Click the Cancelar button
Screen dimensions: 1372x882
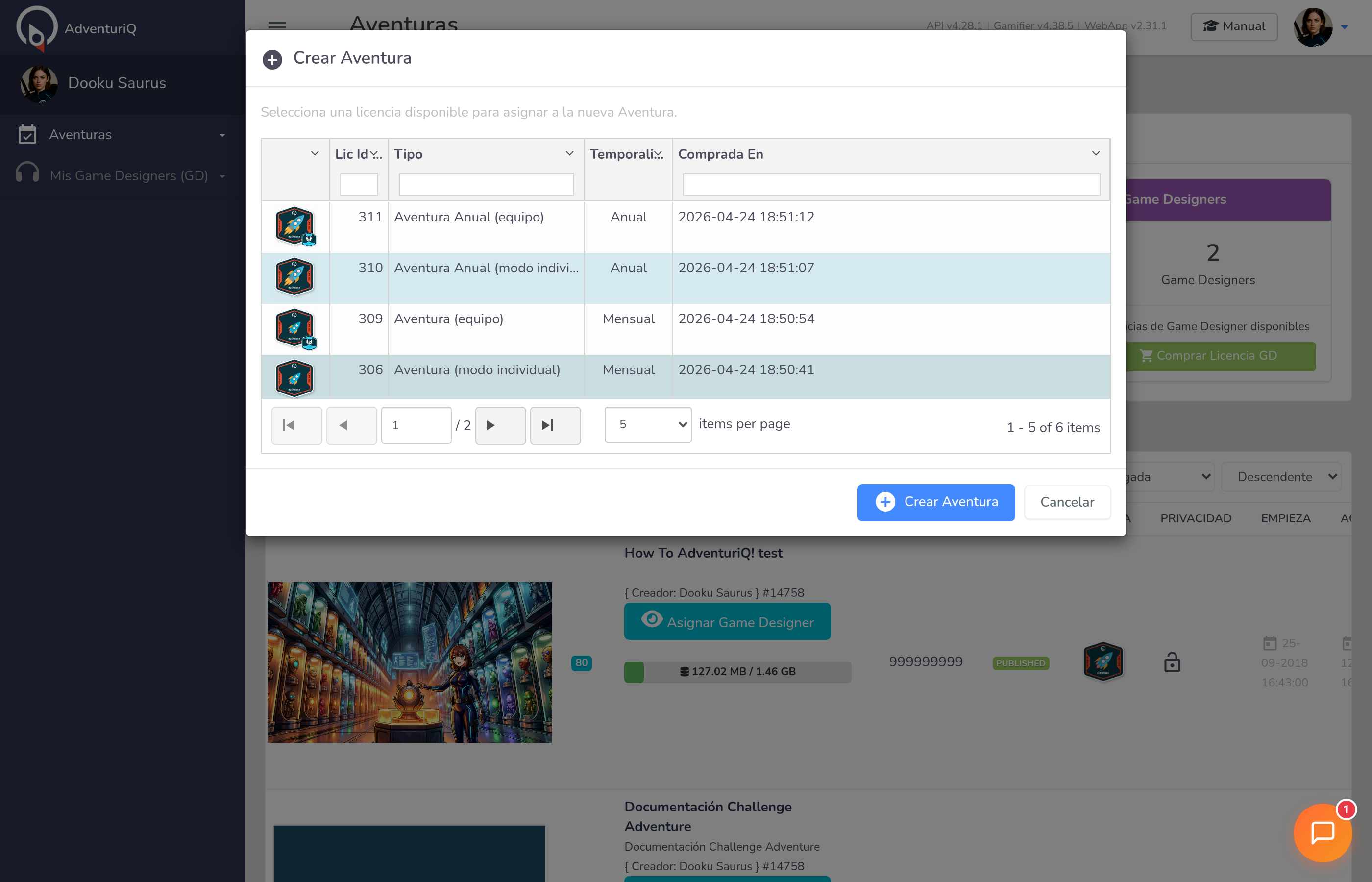1067,502
